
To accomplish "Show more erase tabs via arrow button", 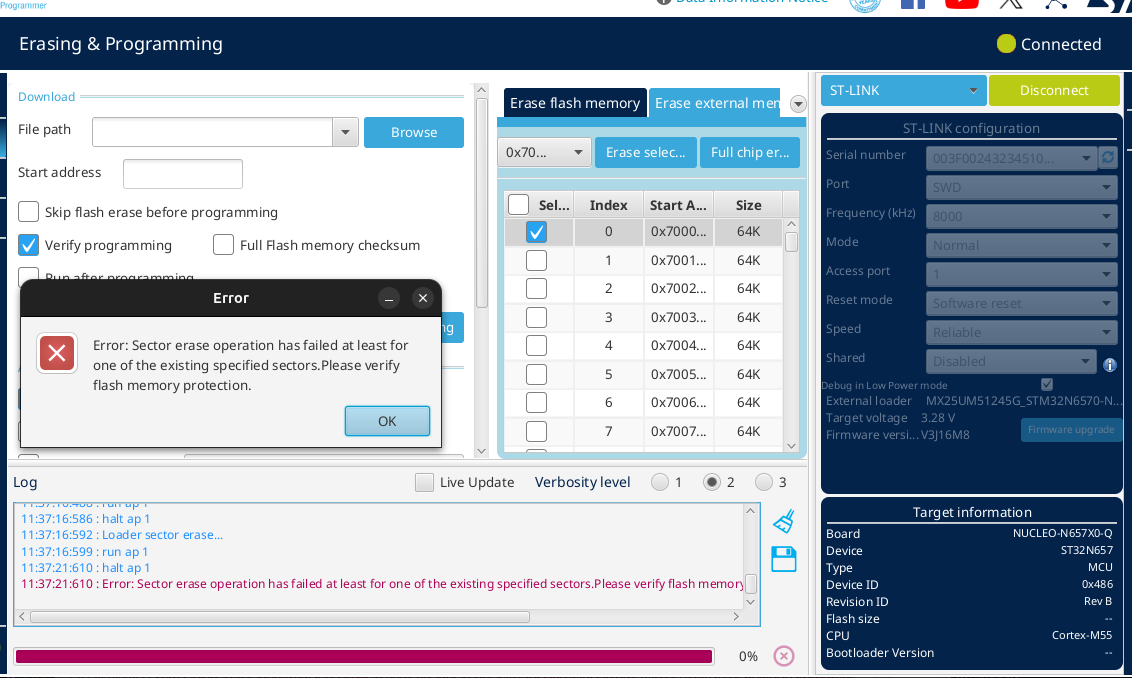I will click(798, 104).
